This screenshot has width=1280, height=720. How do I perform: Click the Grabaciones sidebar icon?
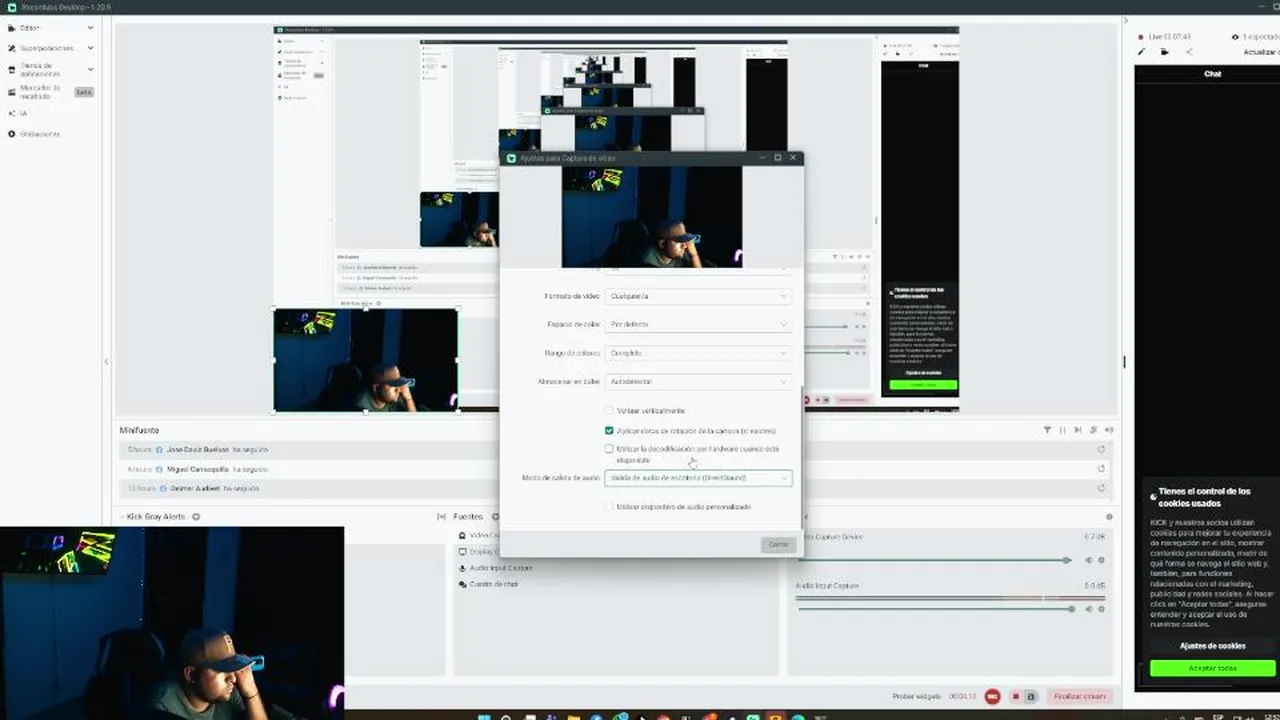pos(12,134)
